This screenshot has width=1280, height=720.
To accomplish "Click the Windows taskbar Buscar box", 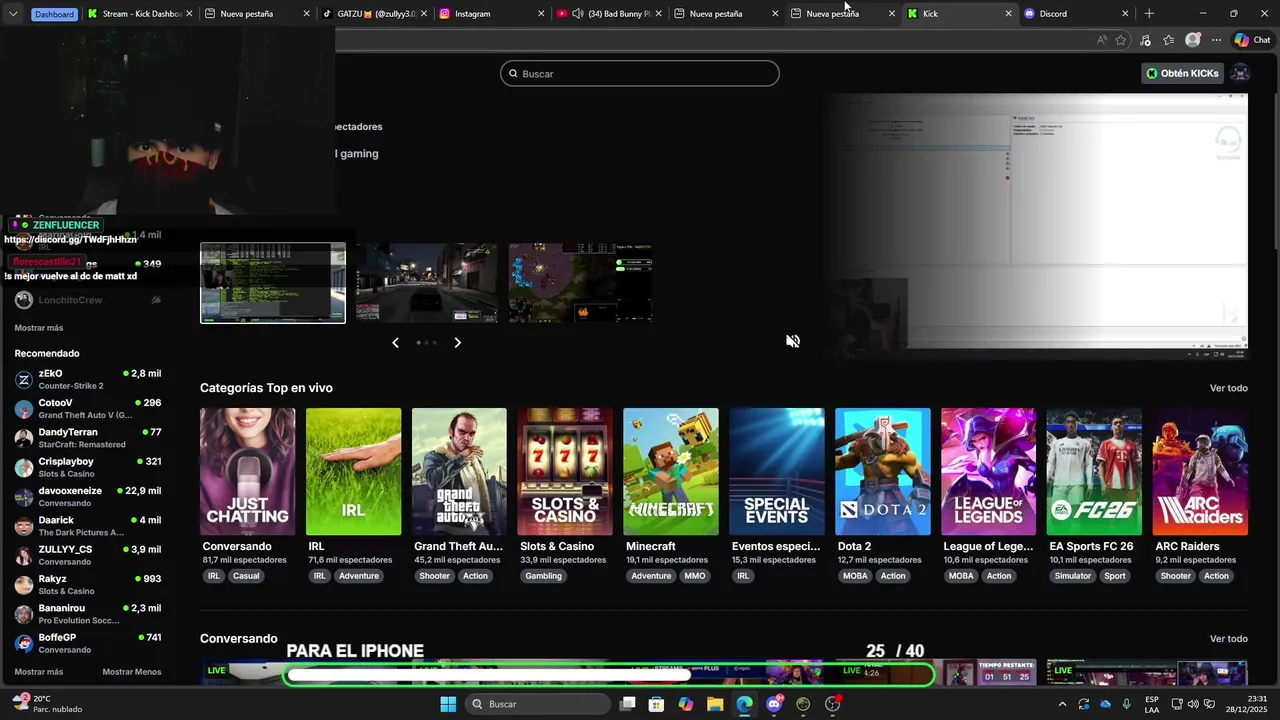I will tap(540, 704).
